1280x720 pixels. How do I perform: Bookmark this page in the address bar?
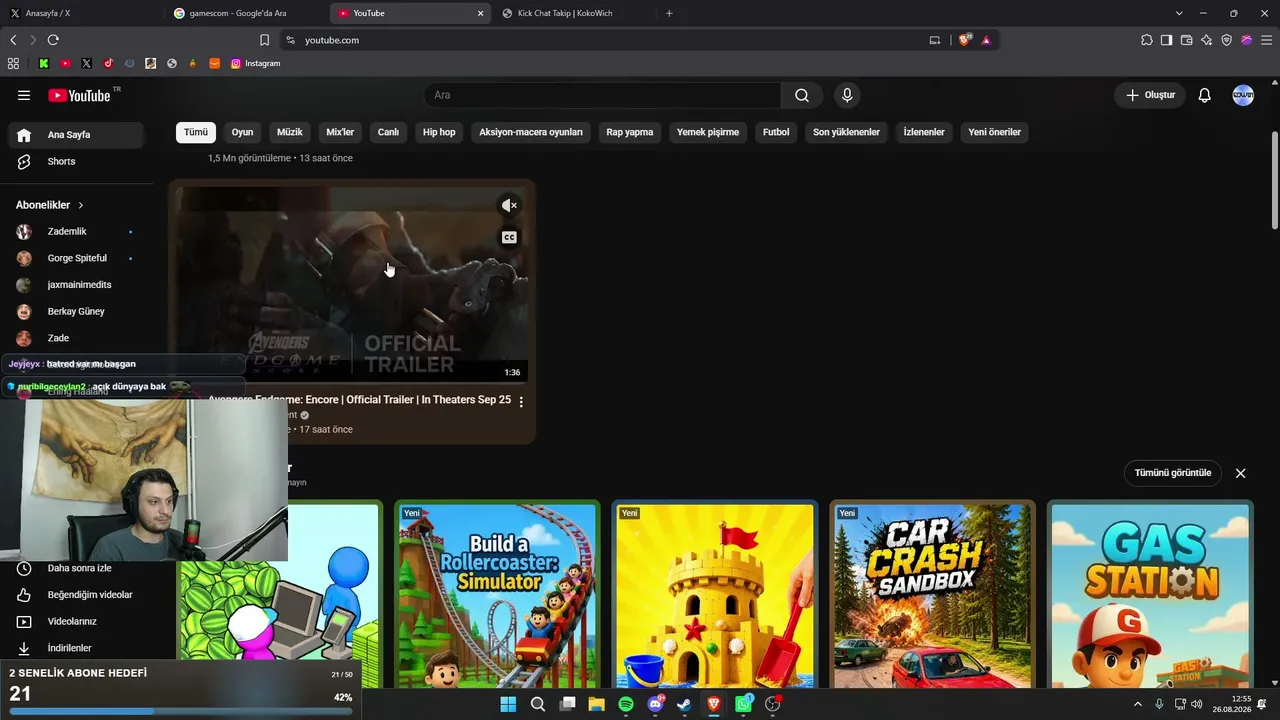(x=264, y=40)
